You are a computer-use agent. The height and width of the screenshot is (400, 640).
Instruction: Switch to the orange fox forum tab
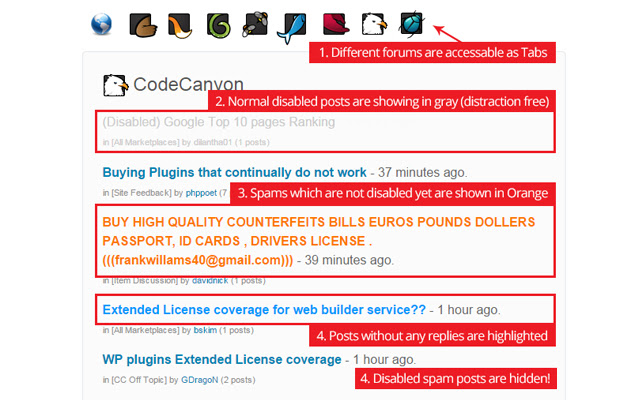tap(180, 26)
